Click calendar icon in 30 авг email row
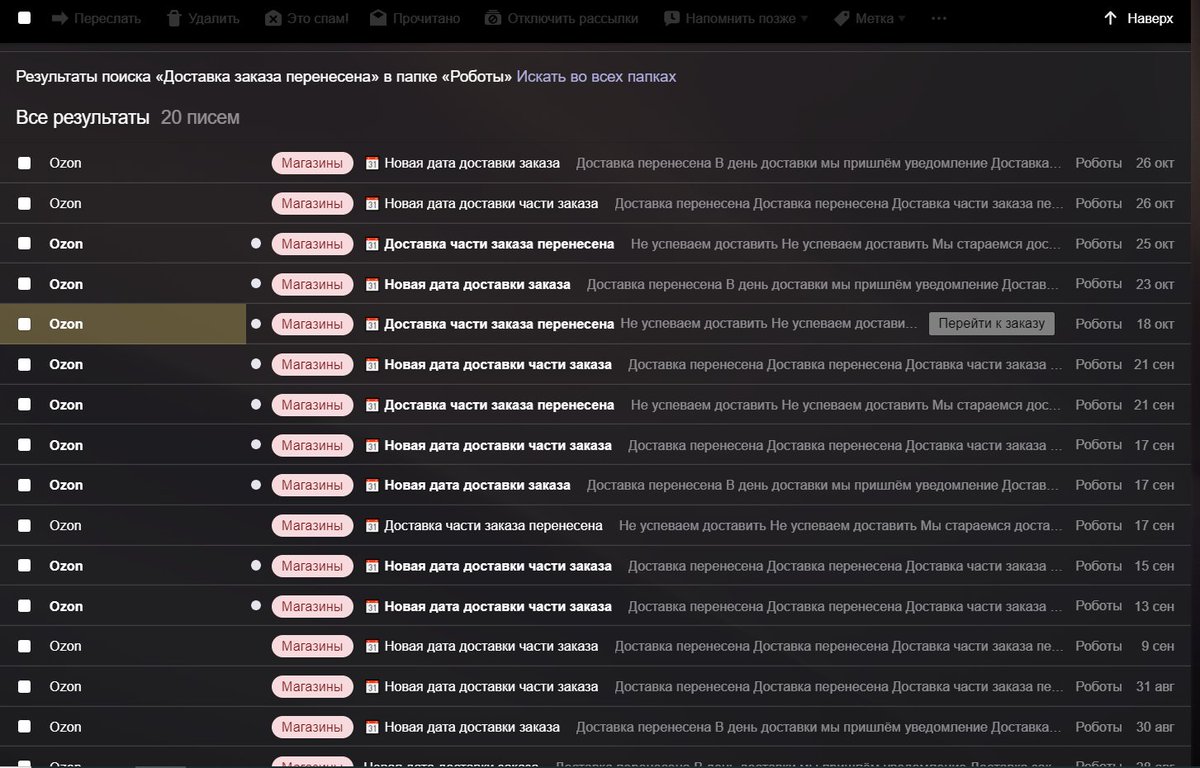Image resolution: width=1200 pixels, height=768 pixels. point(372,727)
